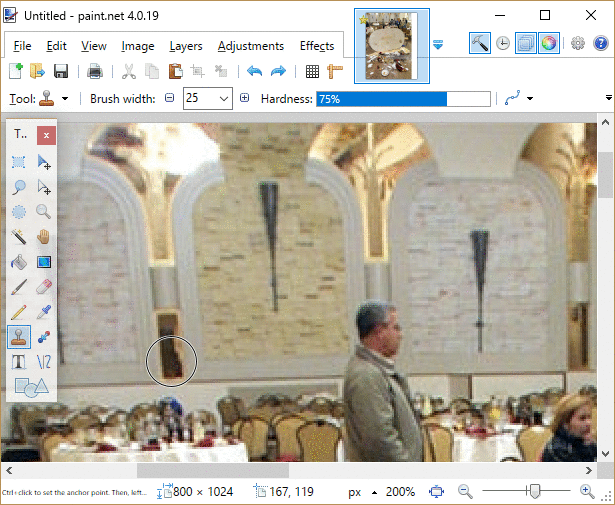The image size is (615, 505).
Task: Open the Adjustments menu
Action: pyautogui.click(x=251, y=46)
